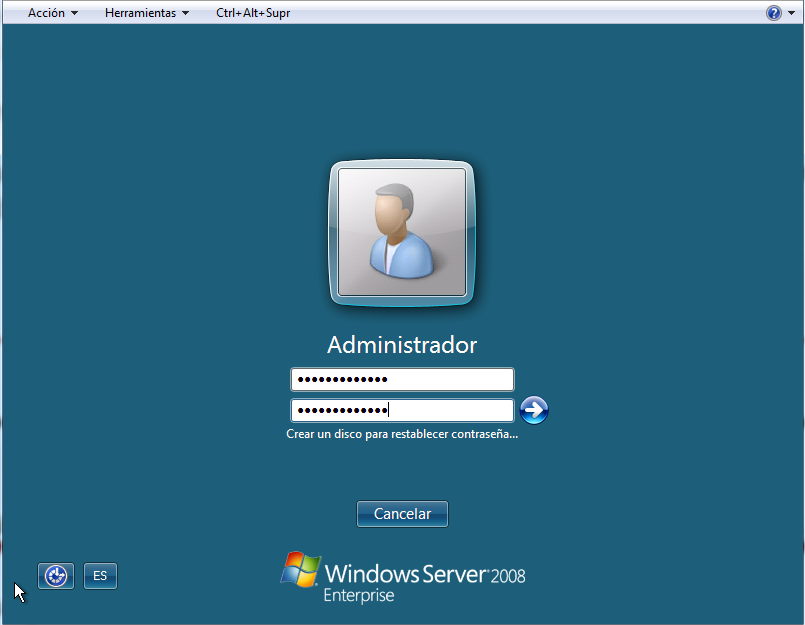Open the Acción menu
Image resolution: width=805 pixels, height=625 pixels.
tap(46, 13)
